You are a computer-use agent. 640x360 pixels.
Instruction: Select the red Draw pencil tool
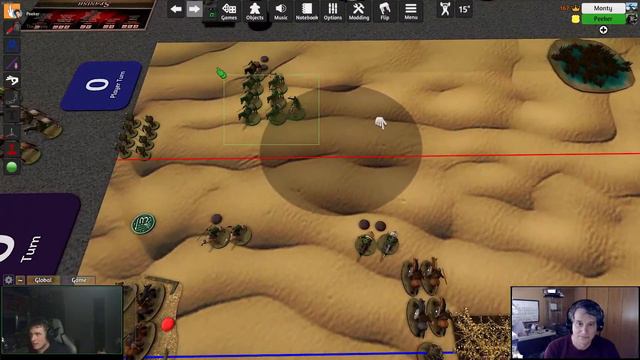click(12, 28)
